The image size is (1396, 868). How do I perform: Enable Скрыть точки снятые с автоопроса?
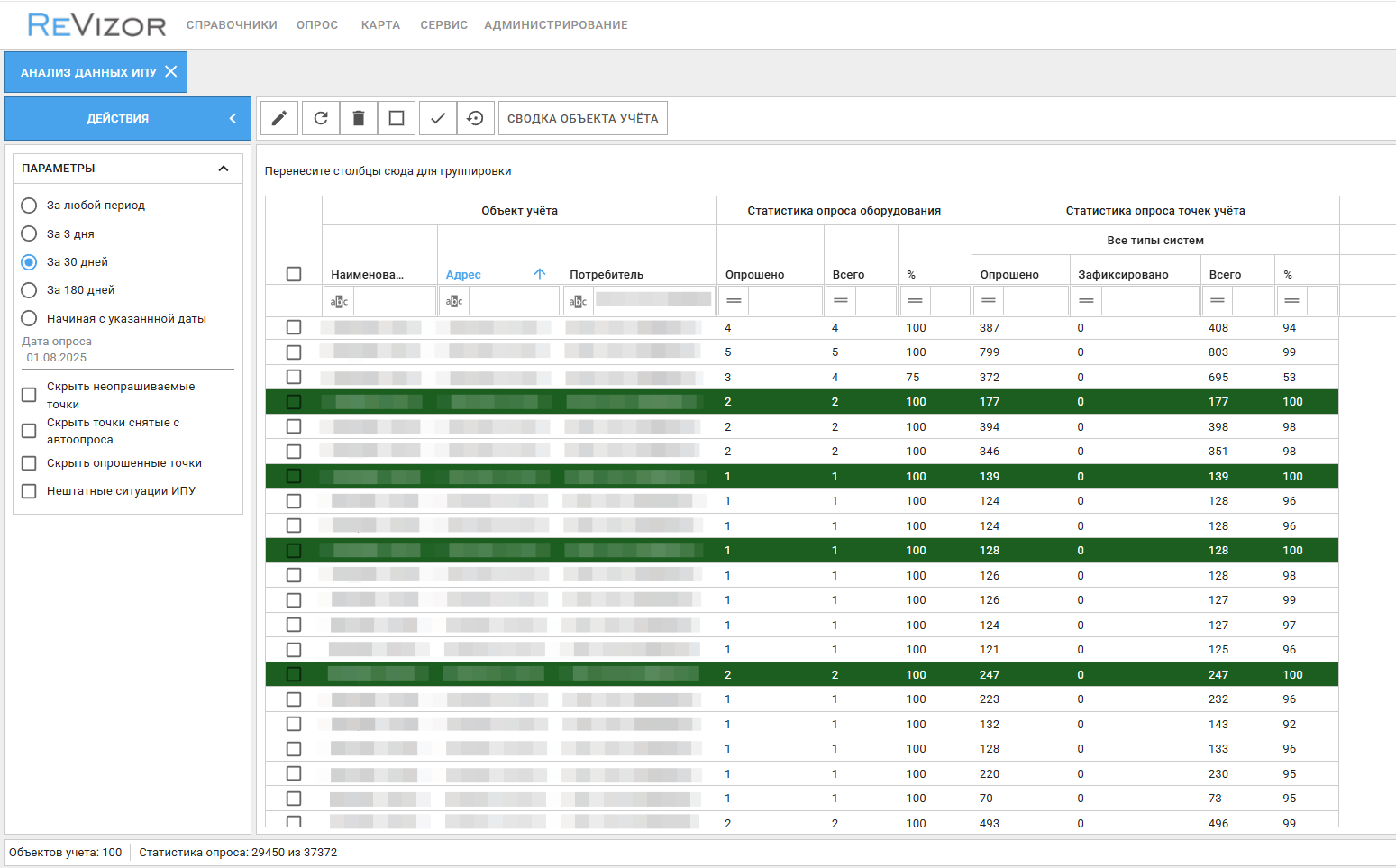click(x=29, y=431)
